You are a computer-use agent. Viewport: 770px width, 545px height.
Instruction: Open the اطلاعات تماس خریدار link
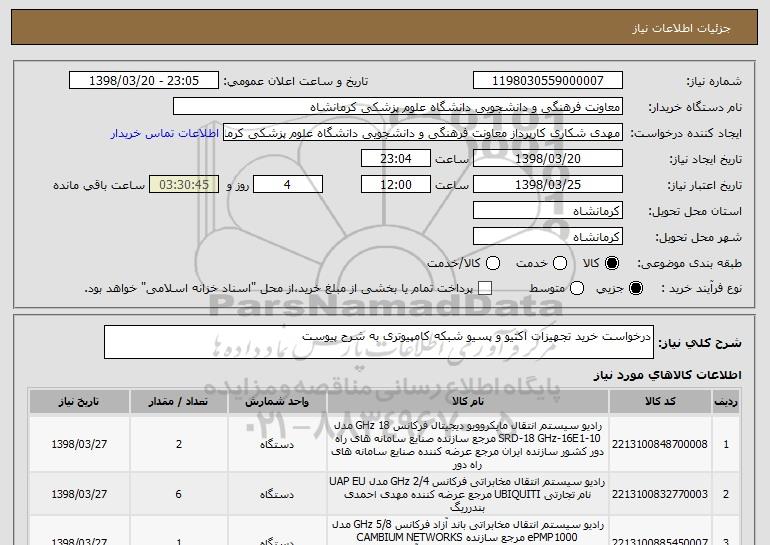click(165, 133)
